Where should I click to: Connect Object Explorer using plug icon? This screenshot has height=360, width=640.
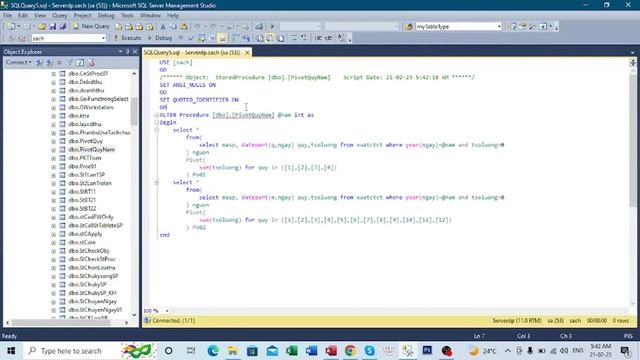click(39, 62)
